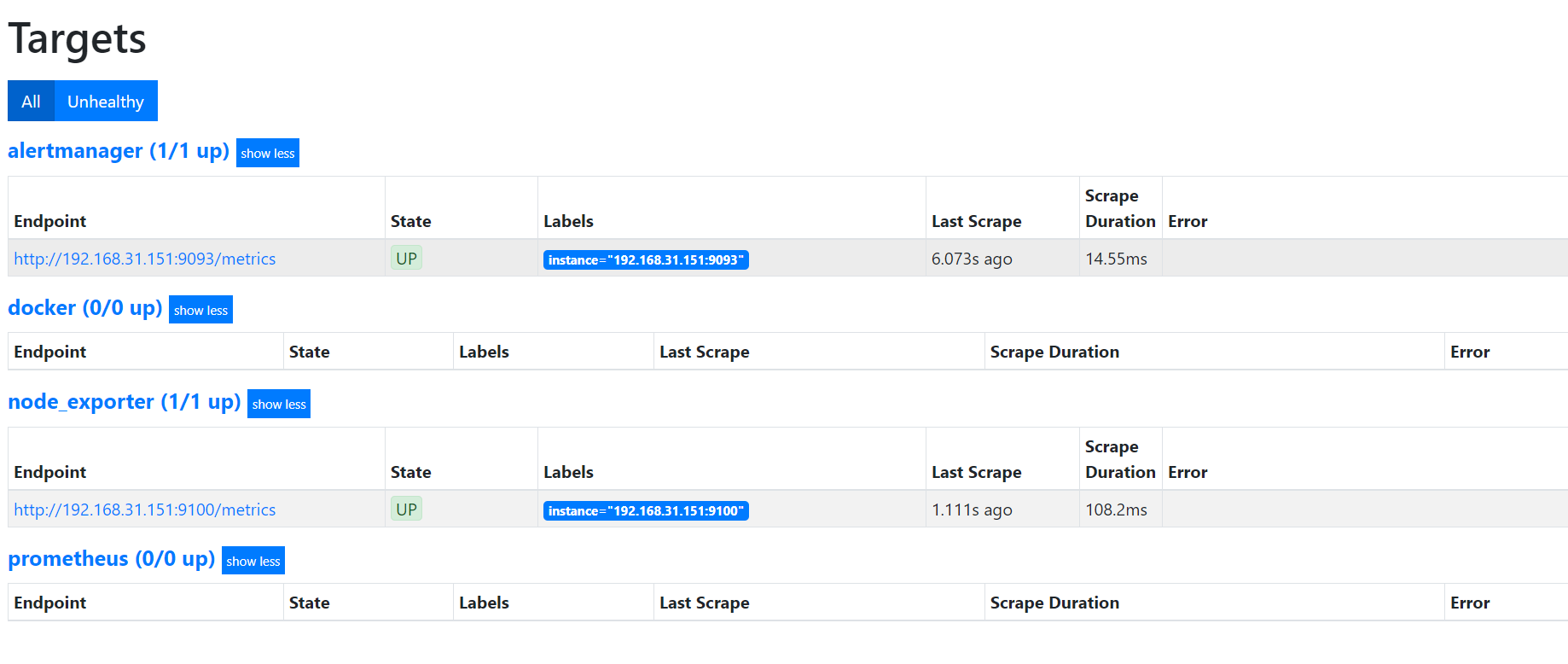Click Scrape Duration header in alertmanager table
Viewport: 1568px width, 664px height.
point(1120,208)
